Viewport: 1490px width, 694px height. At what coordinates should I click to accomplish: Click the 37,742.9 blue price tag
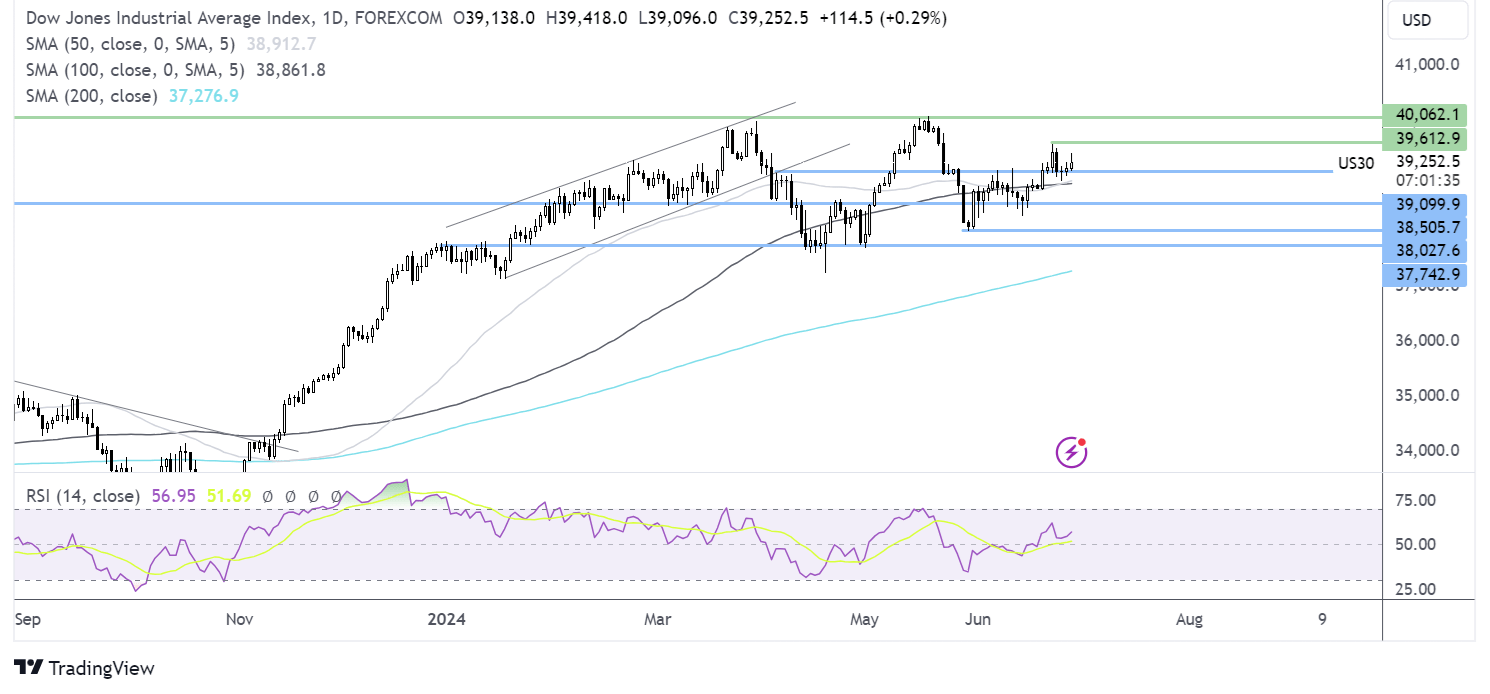[1423, 273]
